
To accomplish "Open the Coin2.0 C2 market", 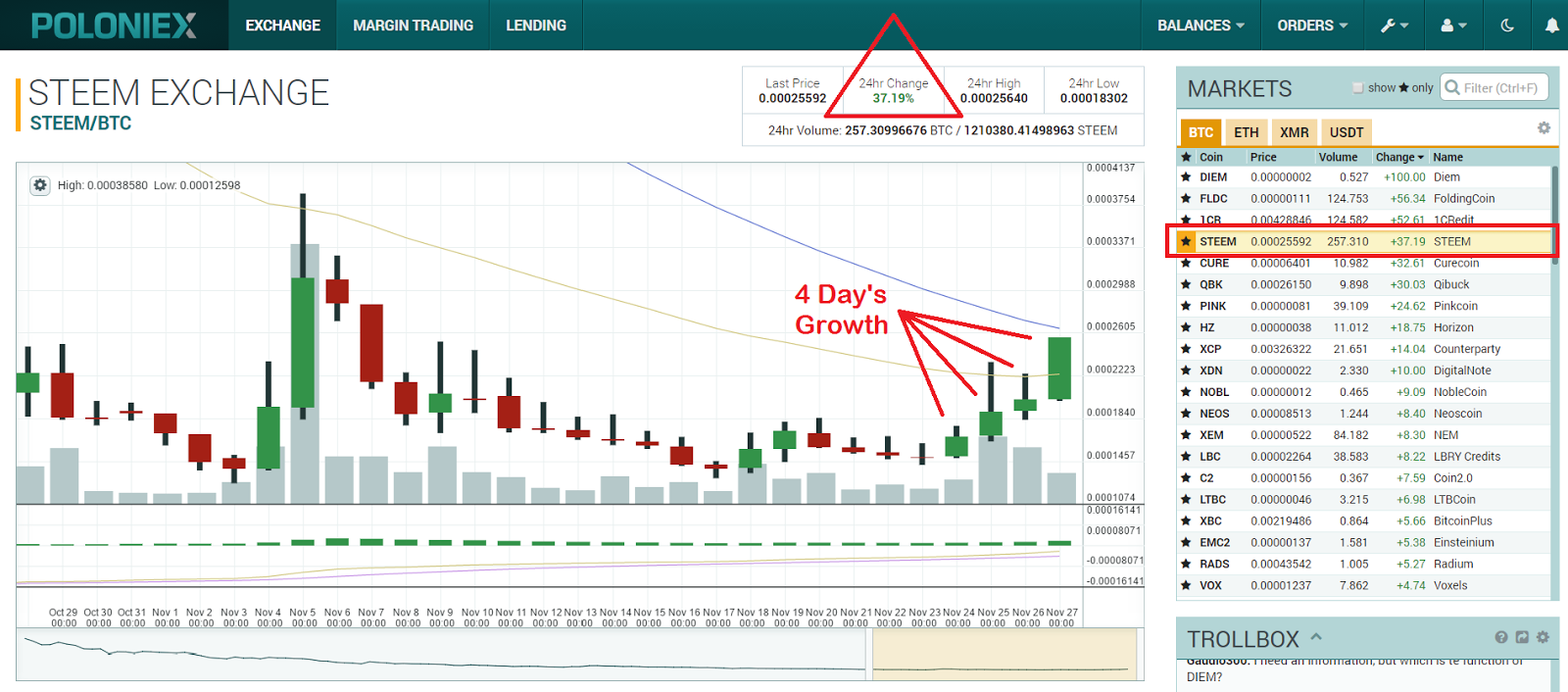I will [1364, 478].
